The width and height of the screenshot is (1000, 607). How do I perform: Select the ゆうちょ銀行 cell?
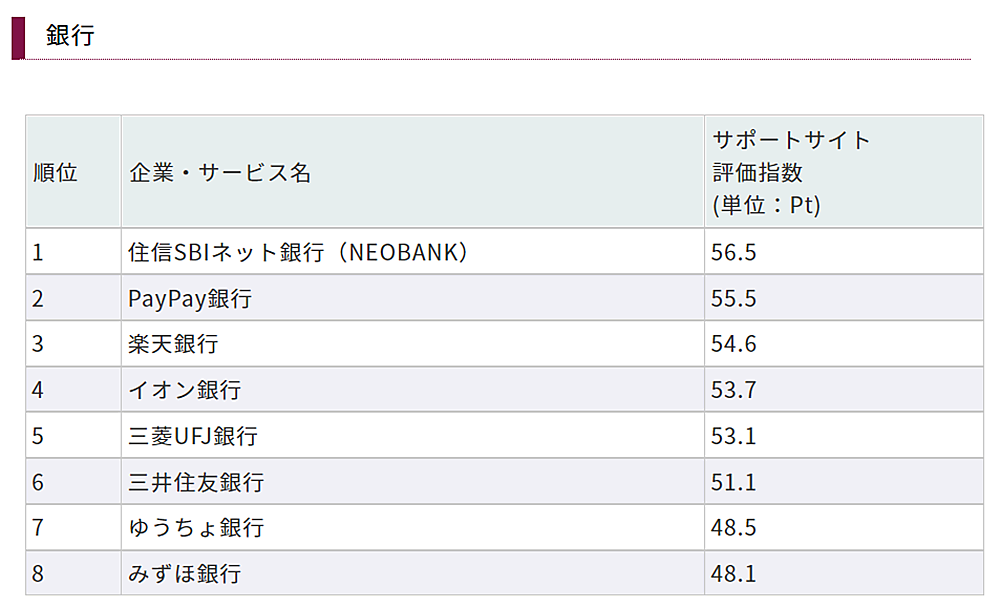(196, 528)
